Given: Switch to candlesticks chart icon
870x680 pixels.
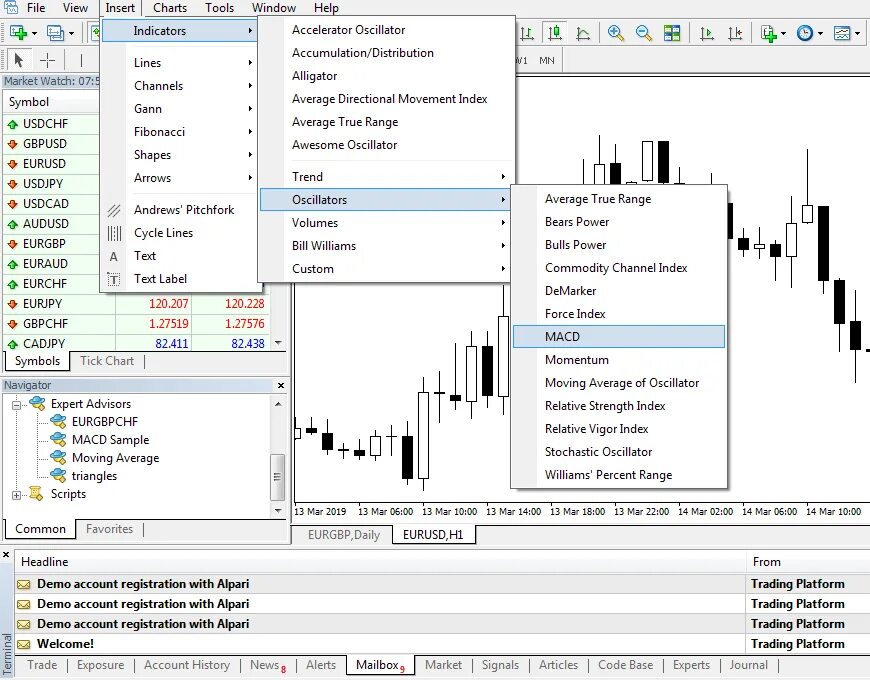Looking at the screenshot, I should pos(555,33).
